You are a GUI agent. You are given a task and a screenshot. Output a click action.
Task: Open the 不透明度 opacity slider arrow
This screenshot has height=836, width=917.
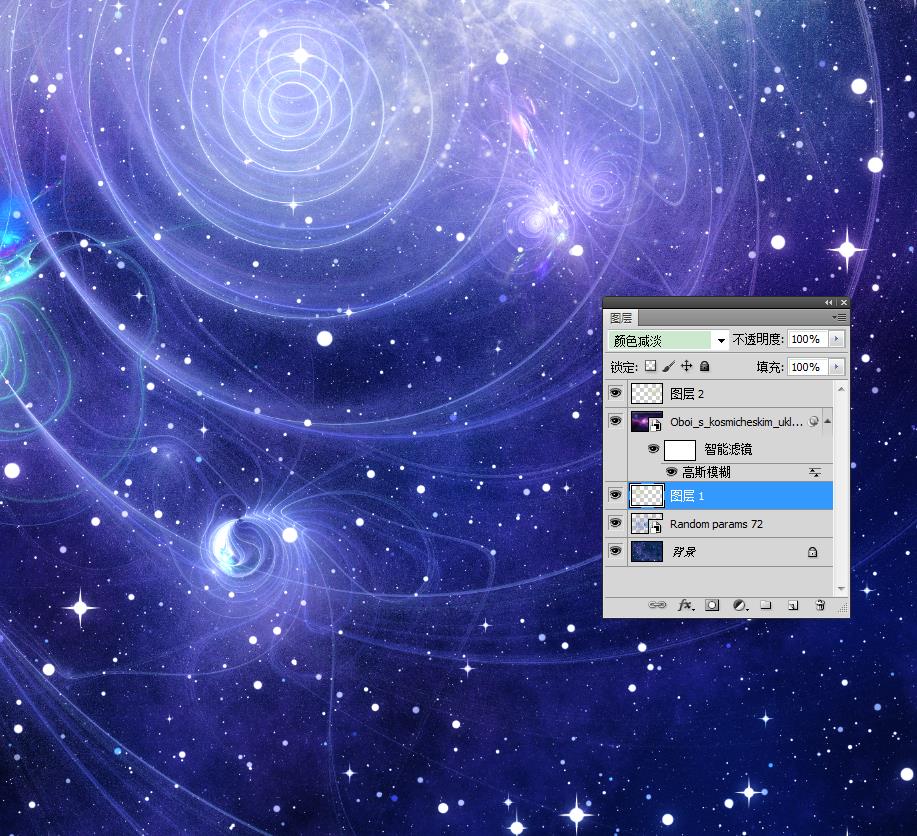pos(836,339)
